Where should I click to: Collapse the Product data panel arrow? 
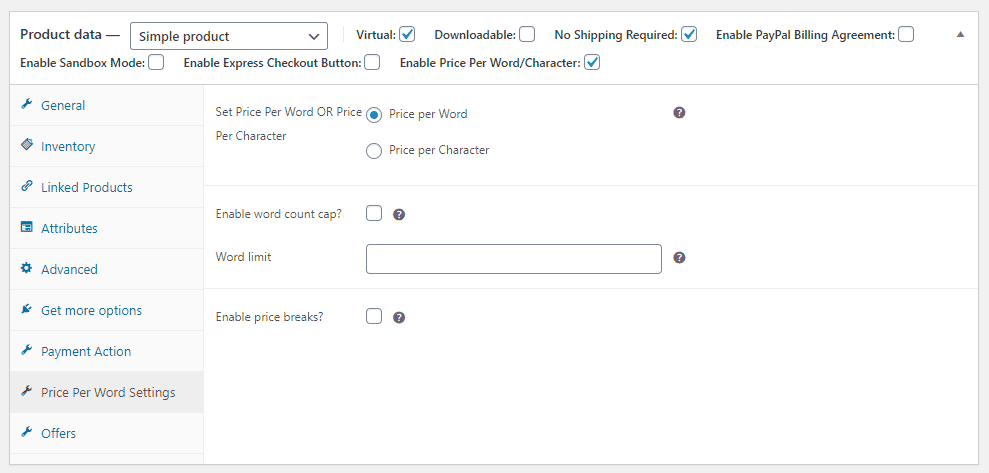pos(960,35)
